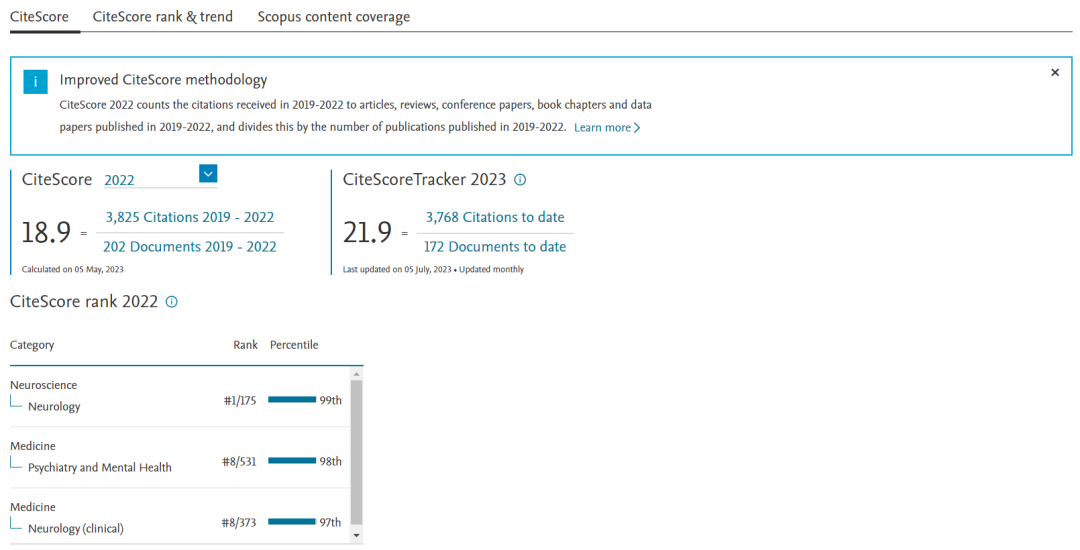Click scroll-down arrow of rank table
The height and width of the screenshot is (550, 1080).
pos(356,536)
